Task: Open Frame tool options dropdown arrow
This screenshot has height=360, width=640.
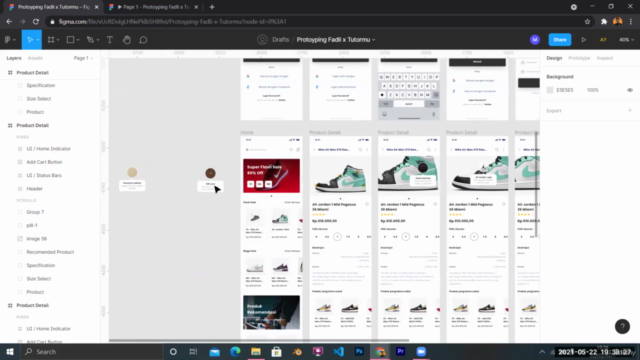Action: 58,40
